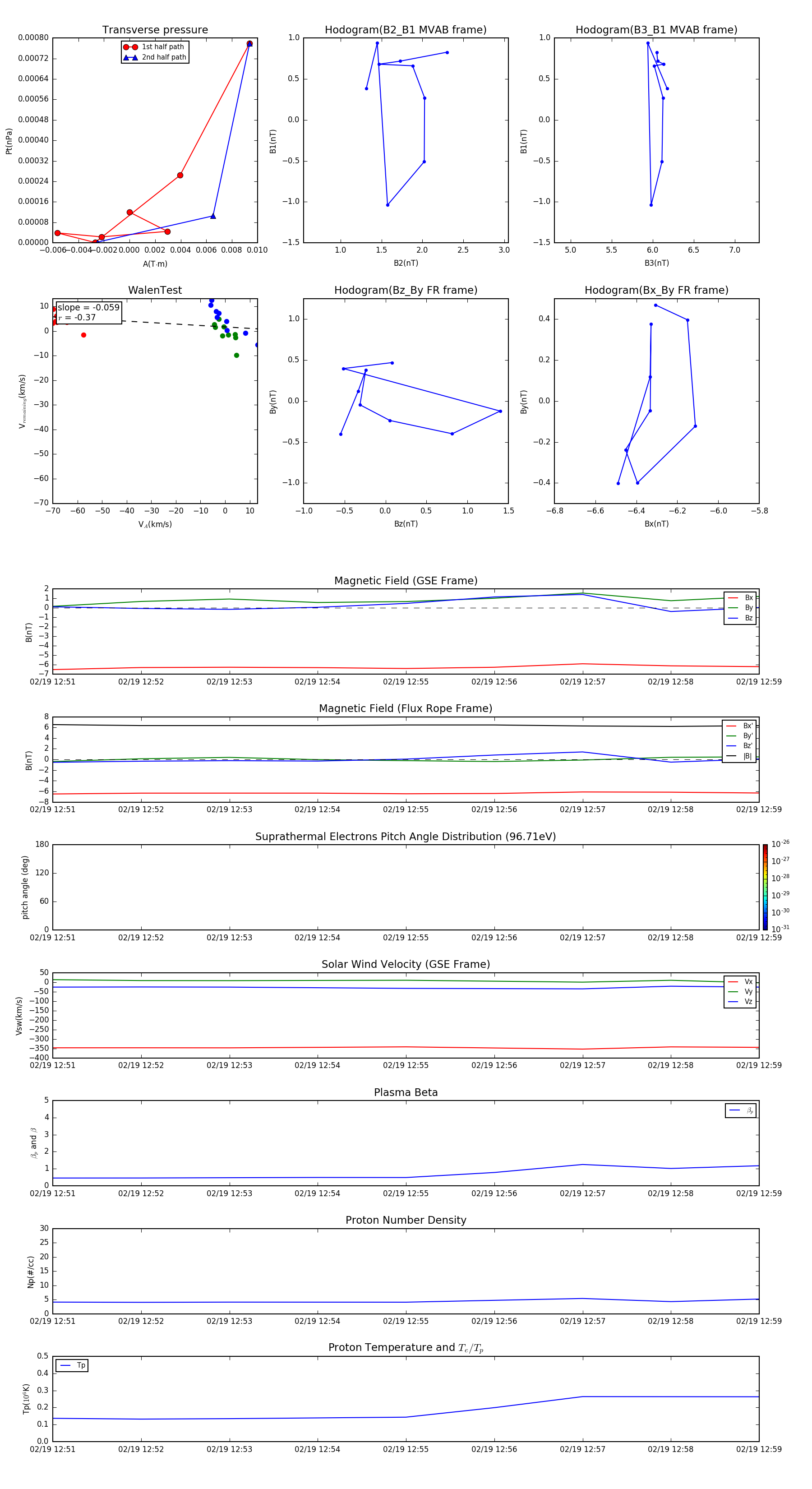The height and width of the screenshot is (1489, 812).
Task: Click the rightmost point of Bz_By hodogram
Action: [500, 412]
